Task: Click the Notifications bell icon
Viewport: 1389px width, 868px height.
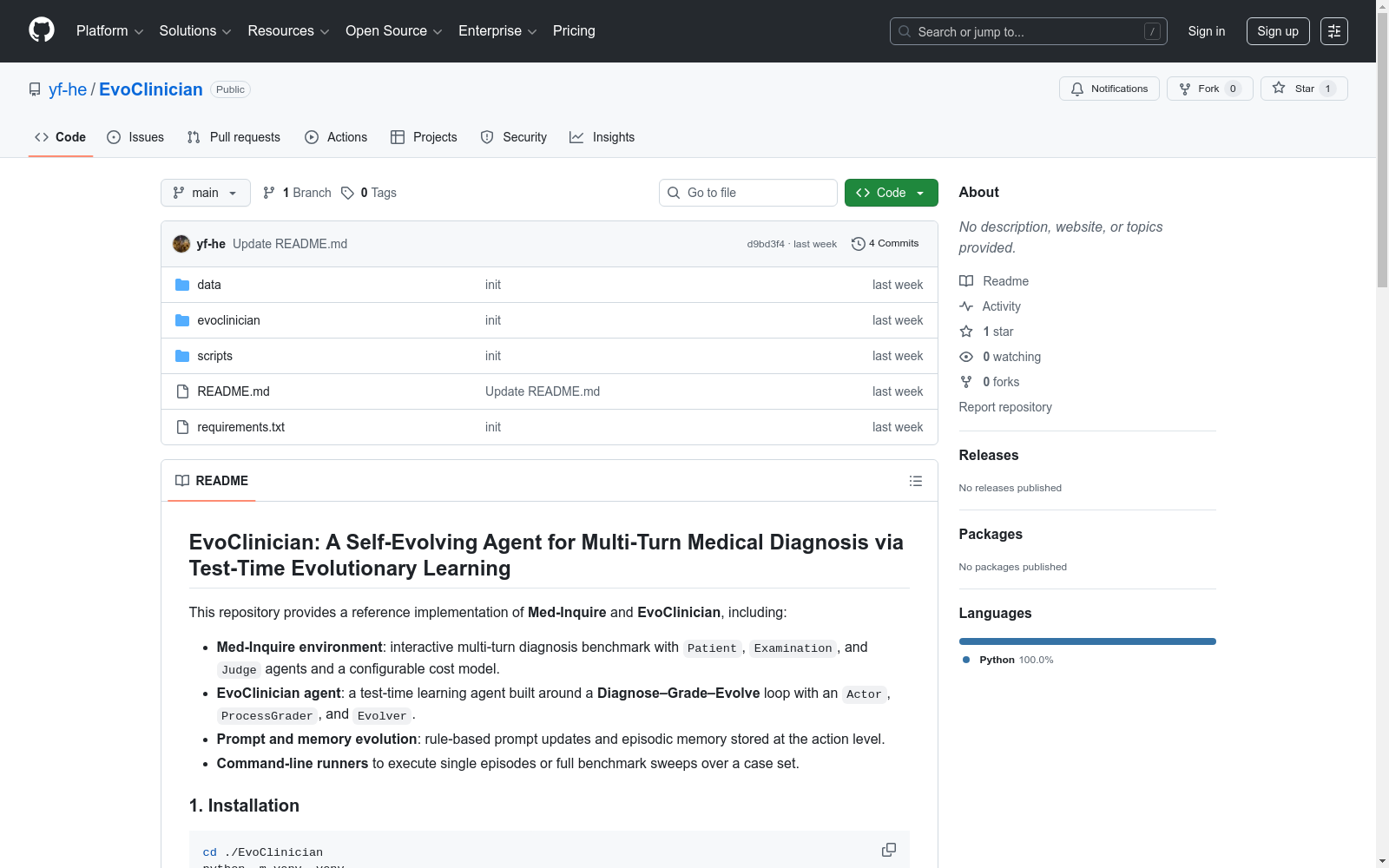Action: click(x=1077, y=89)
